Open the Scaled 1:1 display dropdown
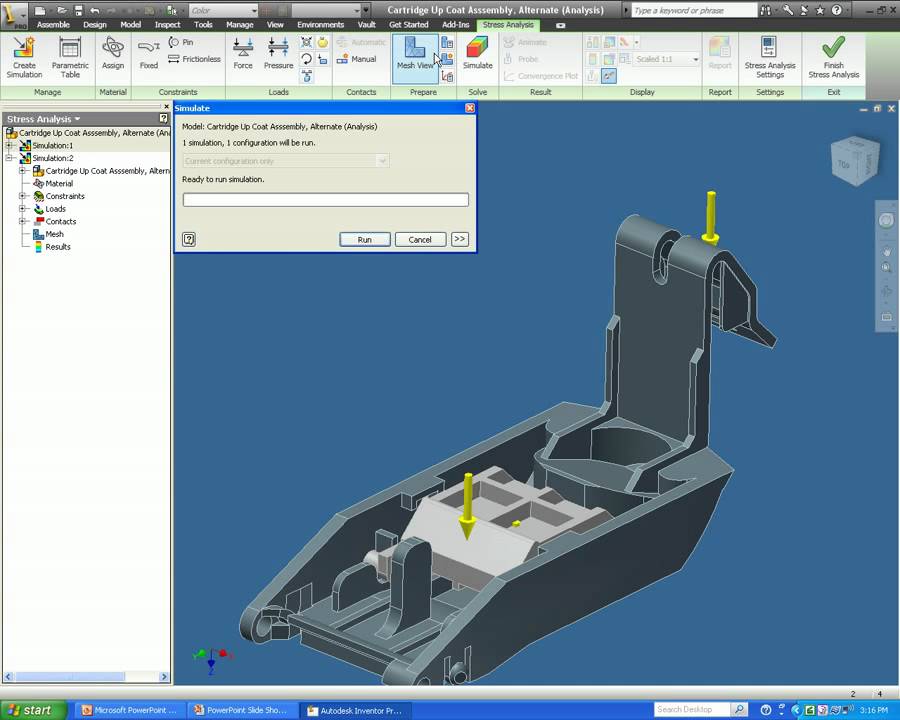The height and width of the screenshot is (720, 900). [666, 59]
